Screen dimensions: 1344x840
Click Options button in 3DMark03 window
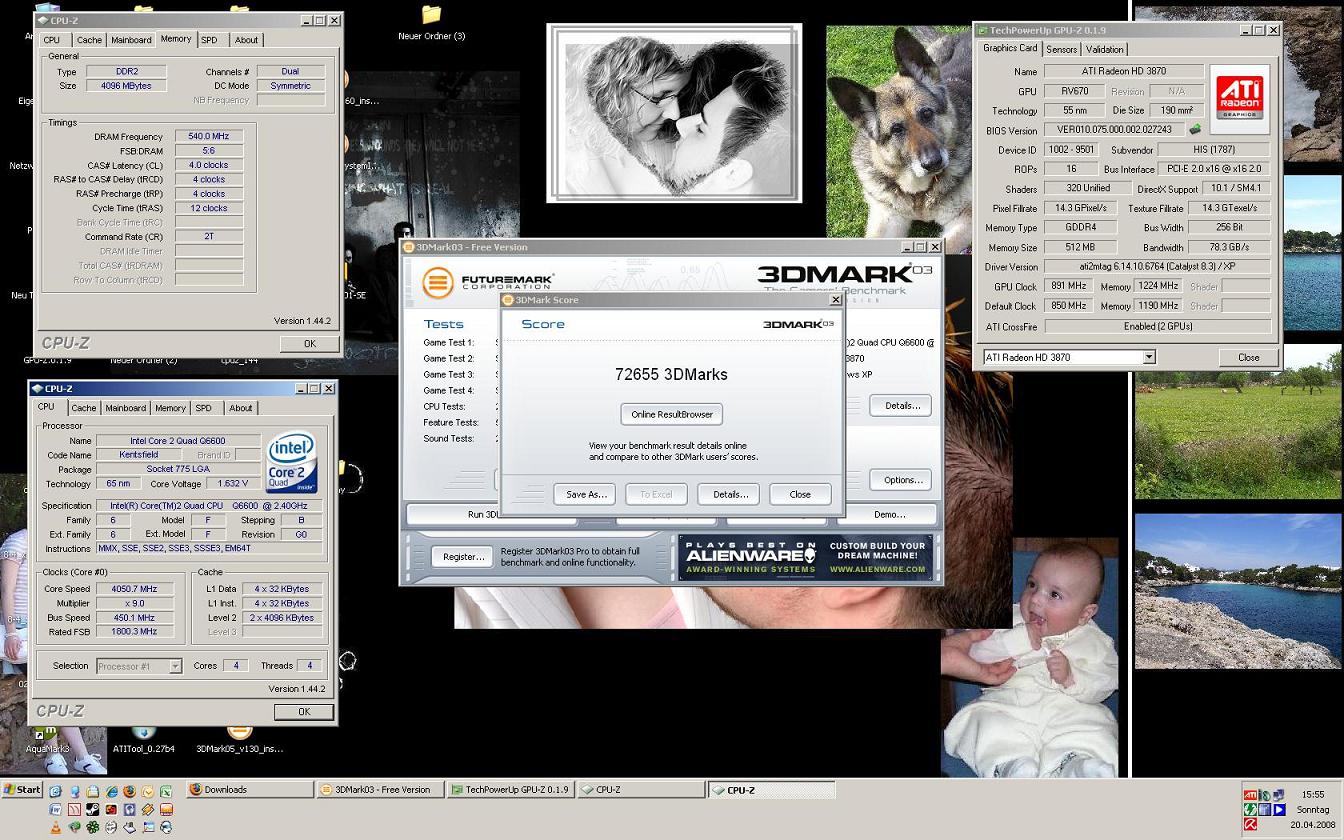point(902,480)
